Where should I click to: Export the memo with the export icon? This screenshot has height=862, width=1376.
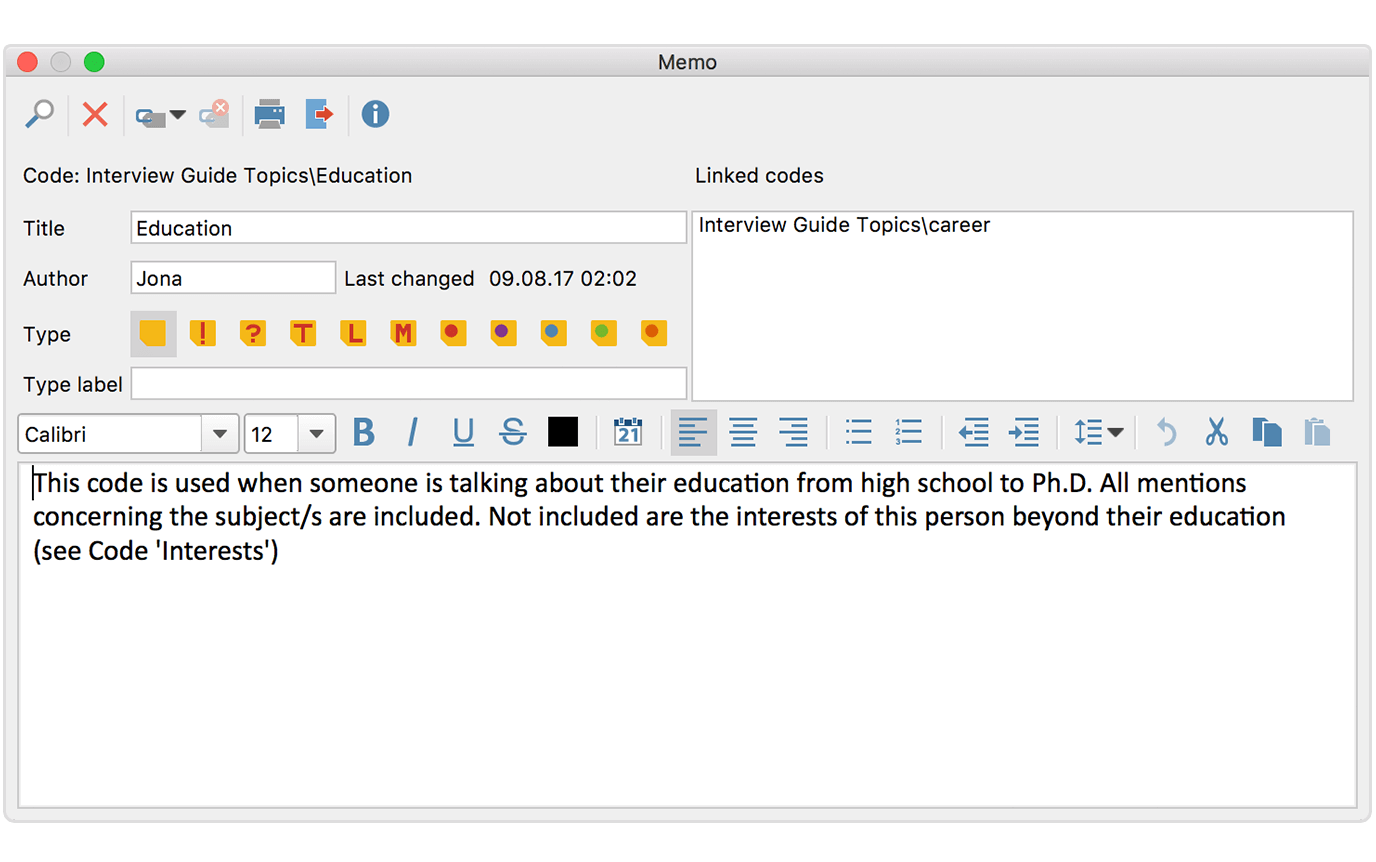tap(319, 114)
